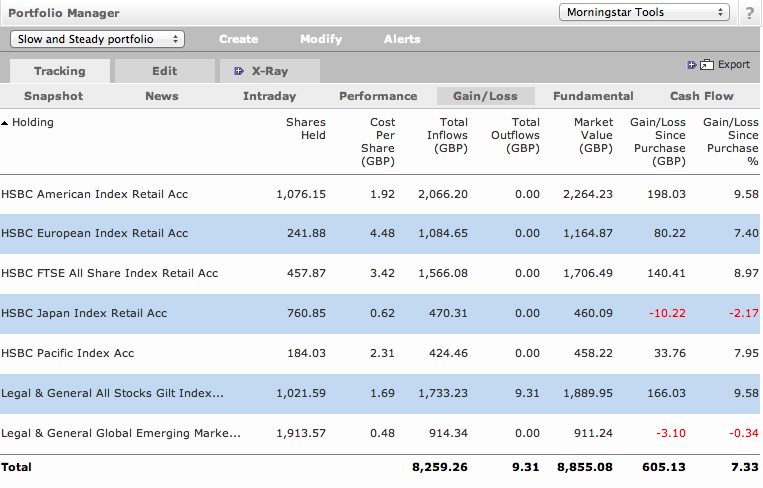Open Legal & General All Stocks Gilt holding
Viewport: 763px width, 488px height.
click(112, 393)
